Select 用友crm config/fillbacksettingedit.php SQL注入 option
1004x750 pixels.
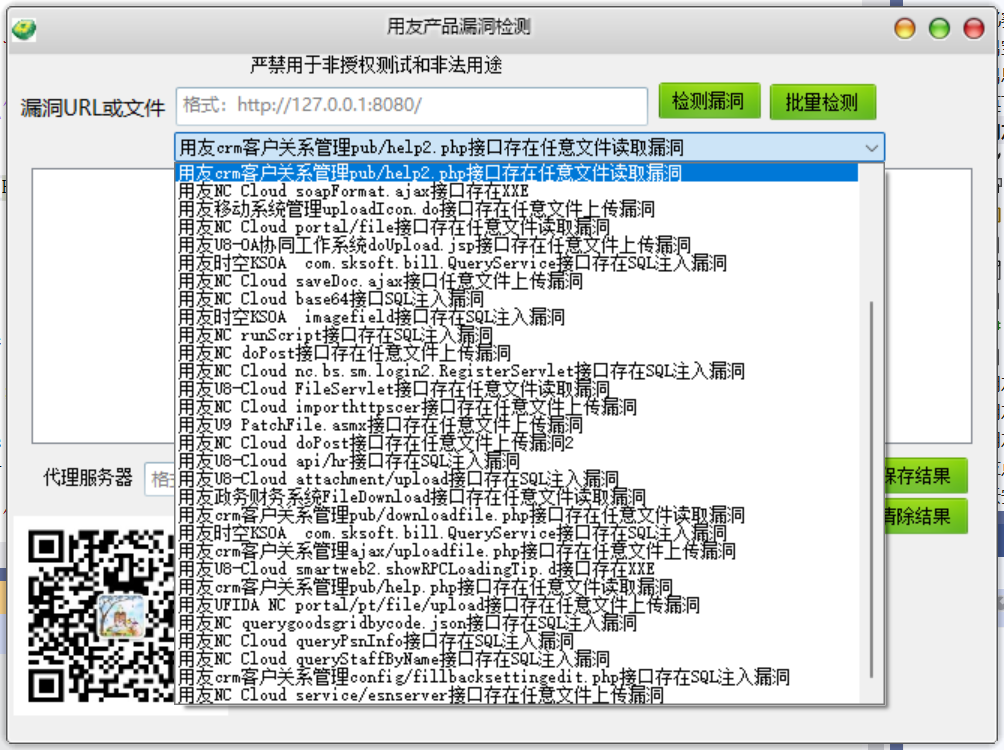(517, 676)
